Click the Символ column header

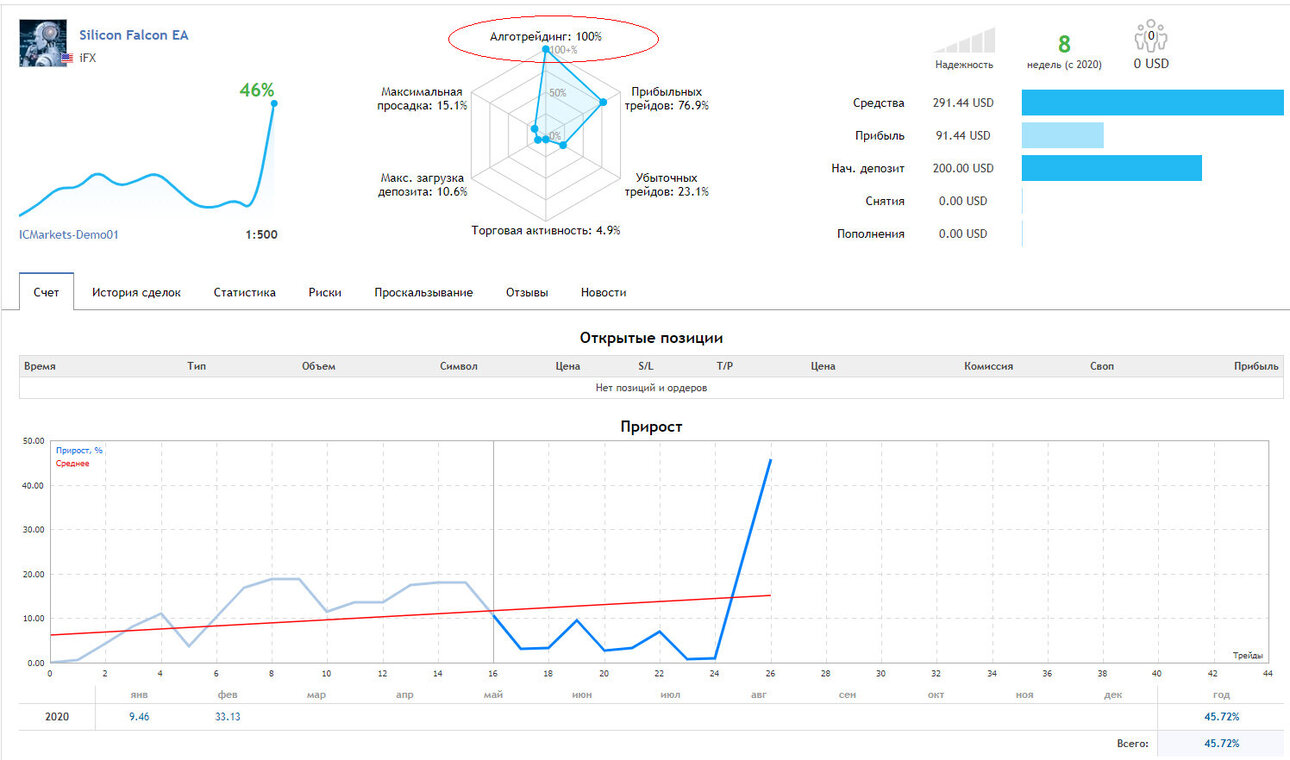[x=459, y=366]
